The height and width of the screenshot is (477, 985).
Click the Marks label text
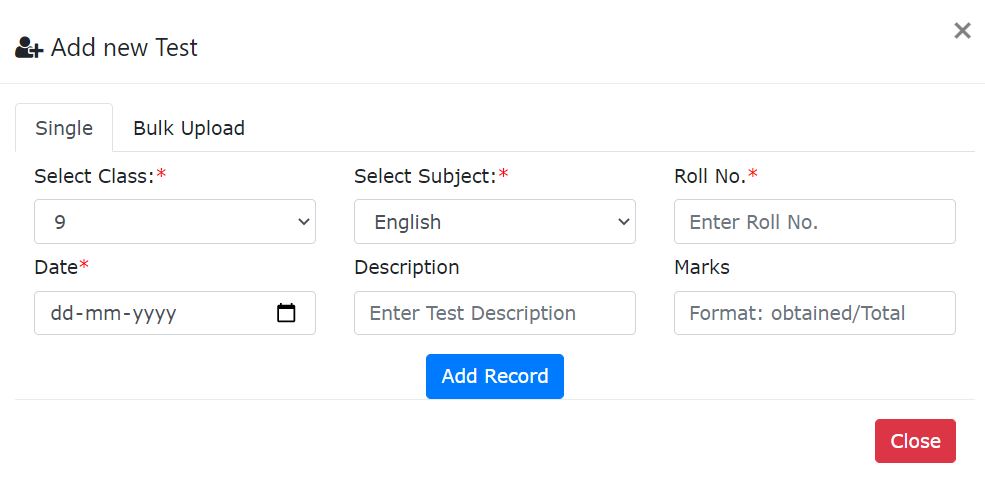click(x=702, y=267)
